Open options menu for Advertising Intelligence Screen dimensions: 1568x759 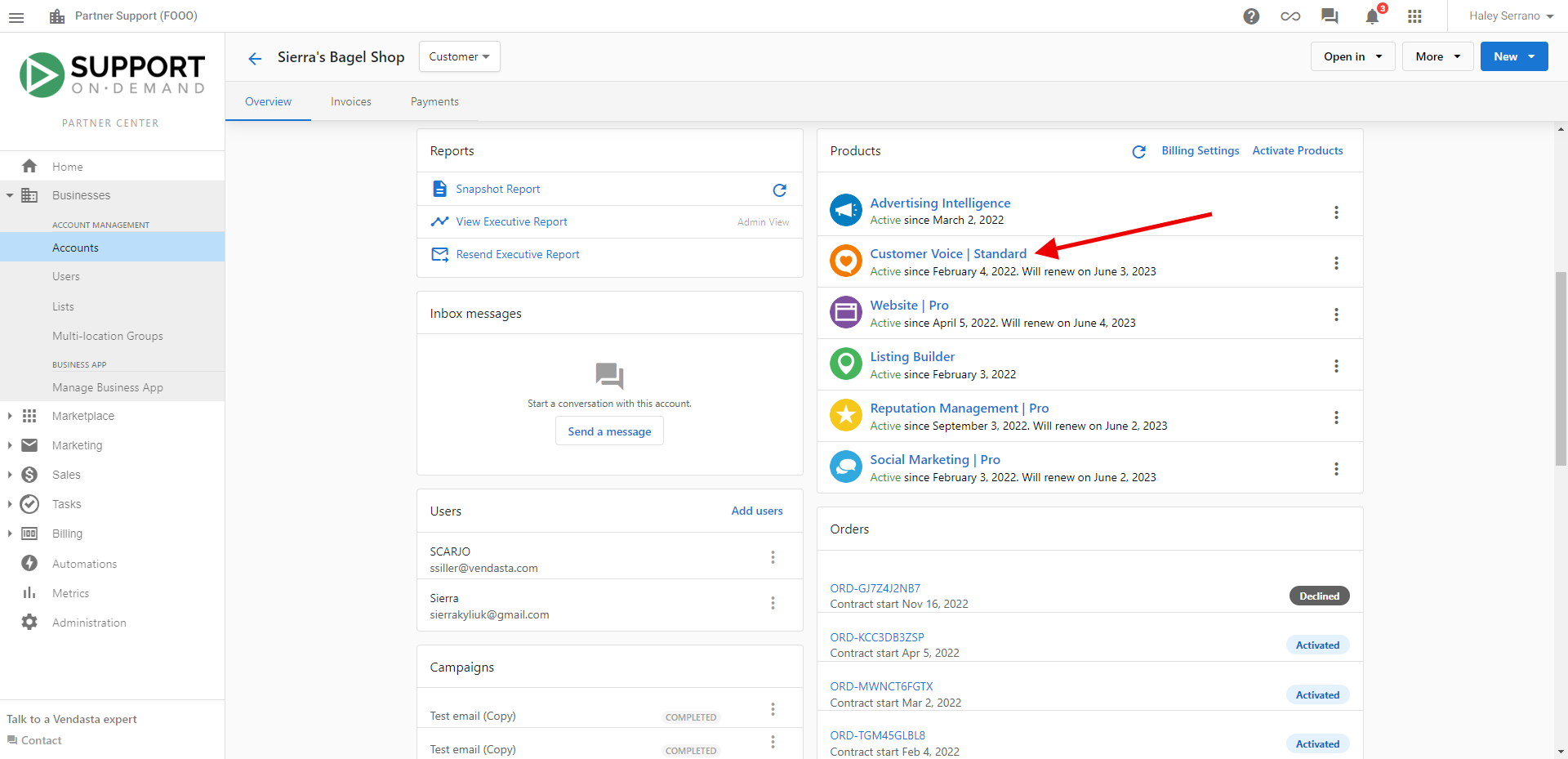click(1336, 212)
